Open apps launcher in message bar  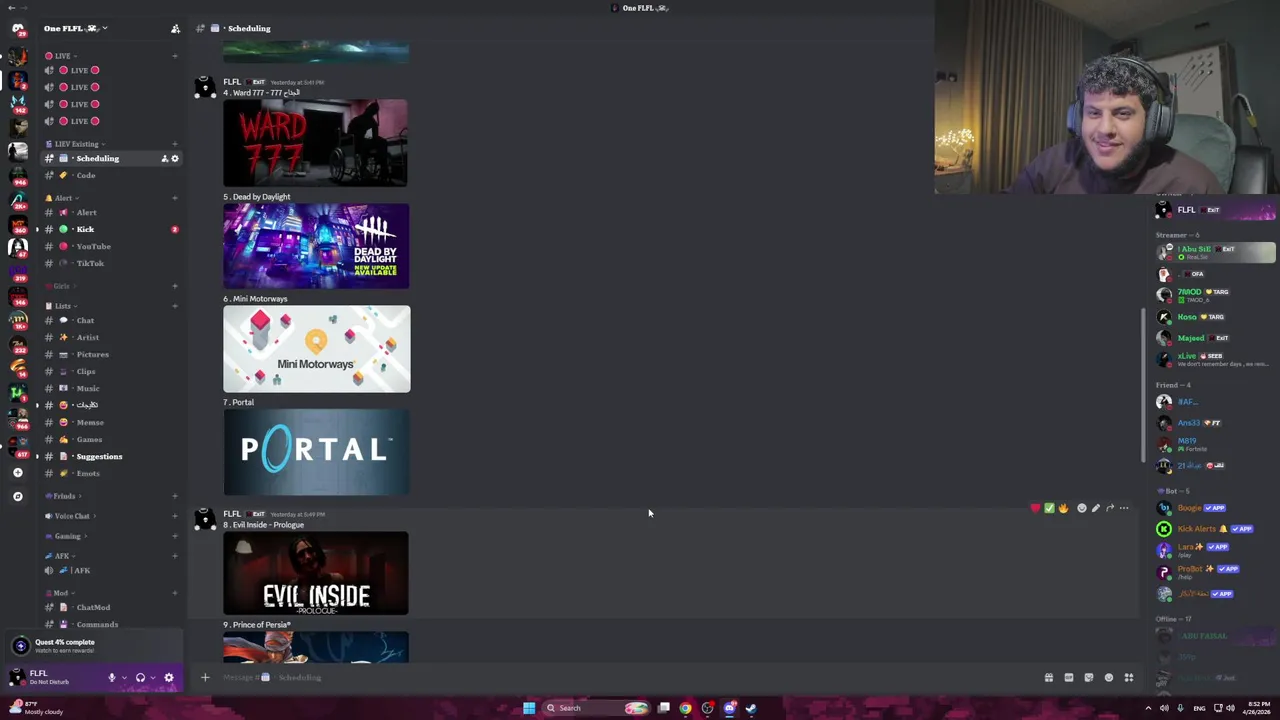[1129, 677]
